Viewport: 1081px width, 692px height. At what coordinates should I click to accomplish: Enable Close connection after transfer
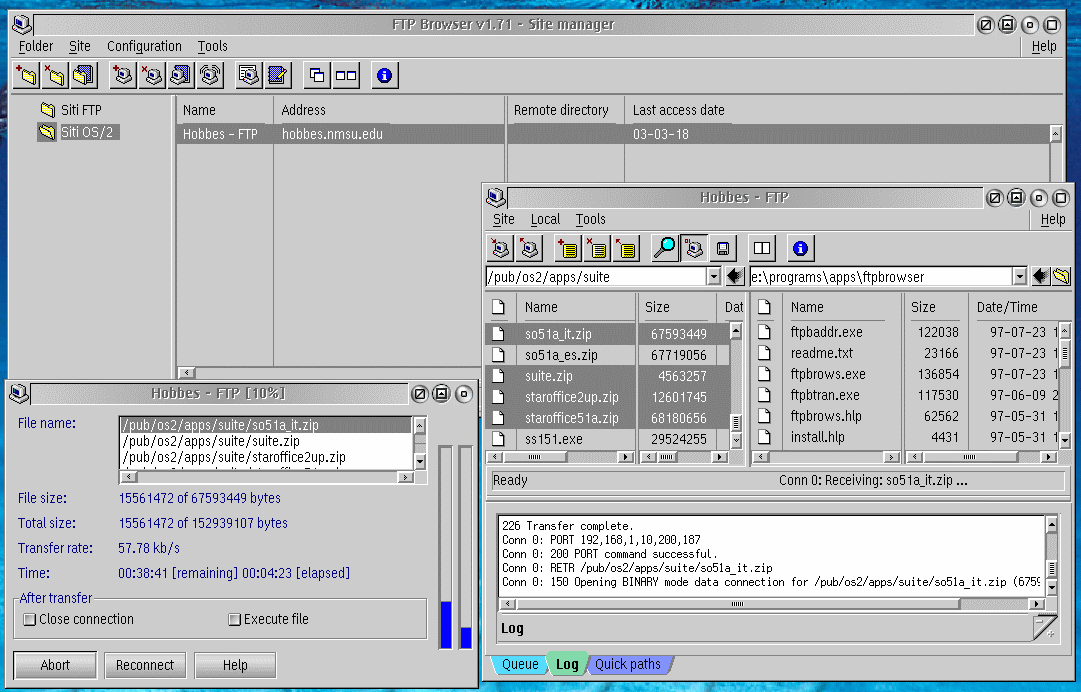click(29, 620)
